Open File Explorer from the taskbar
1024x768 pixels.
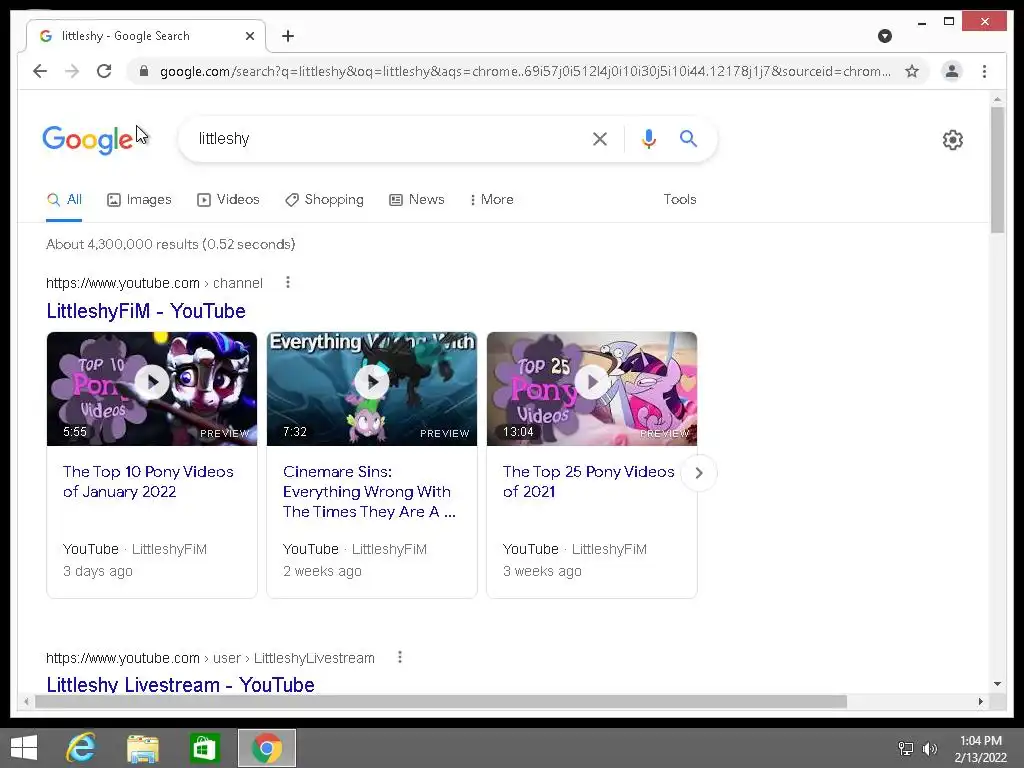click(x=142, y=748)
